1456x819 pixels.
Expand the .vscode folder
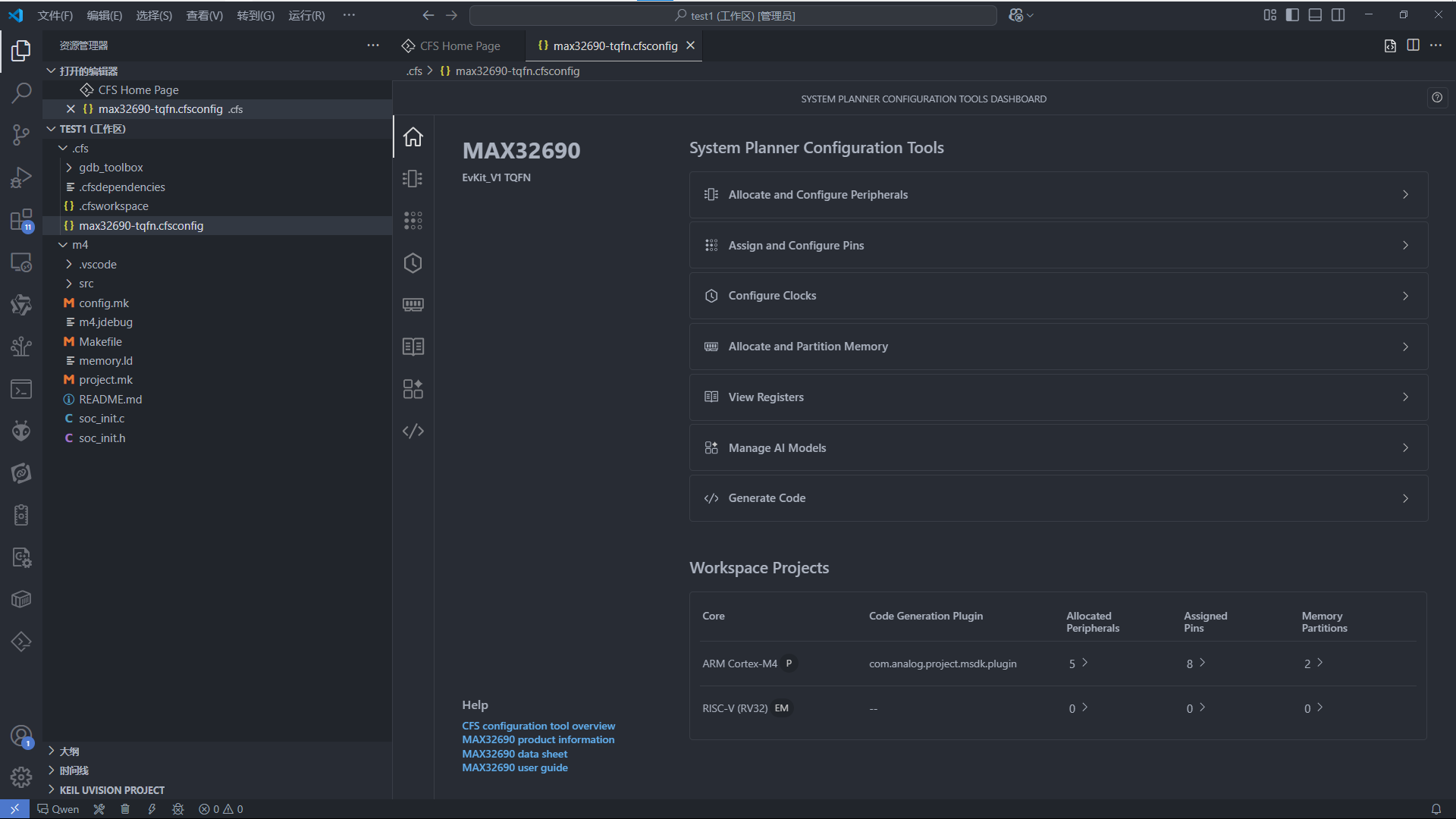click(218, 265)
